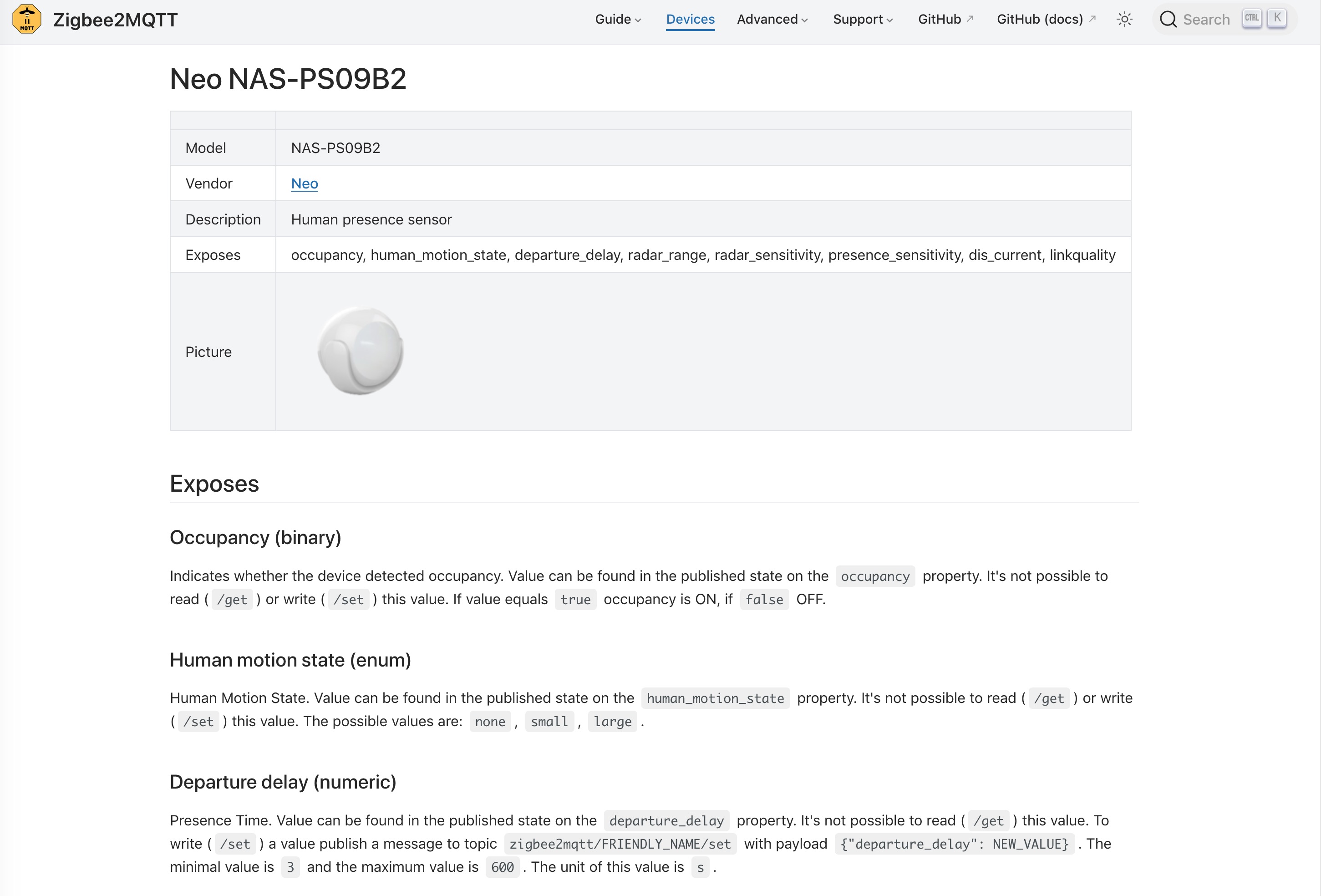1321x896 pixels.
Task: Go to the Devices nav item
Action: [690, 19]
